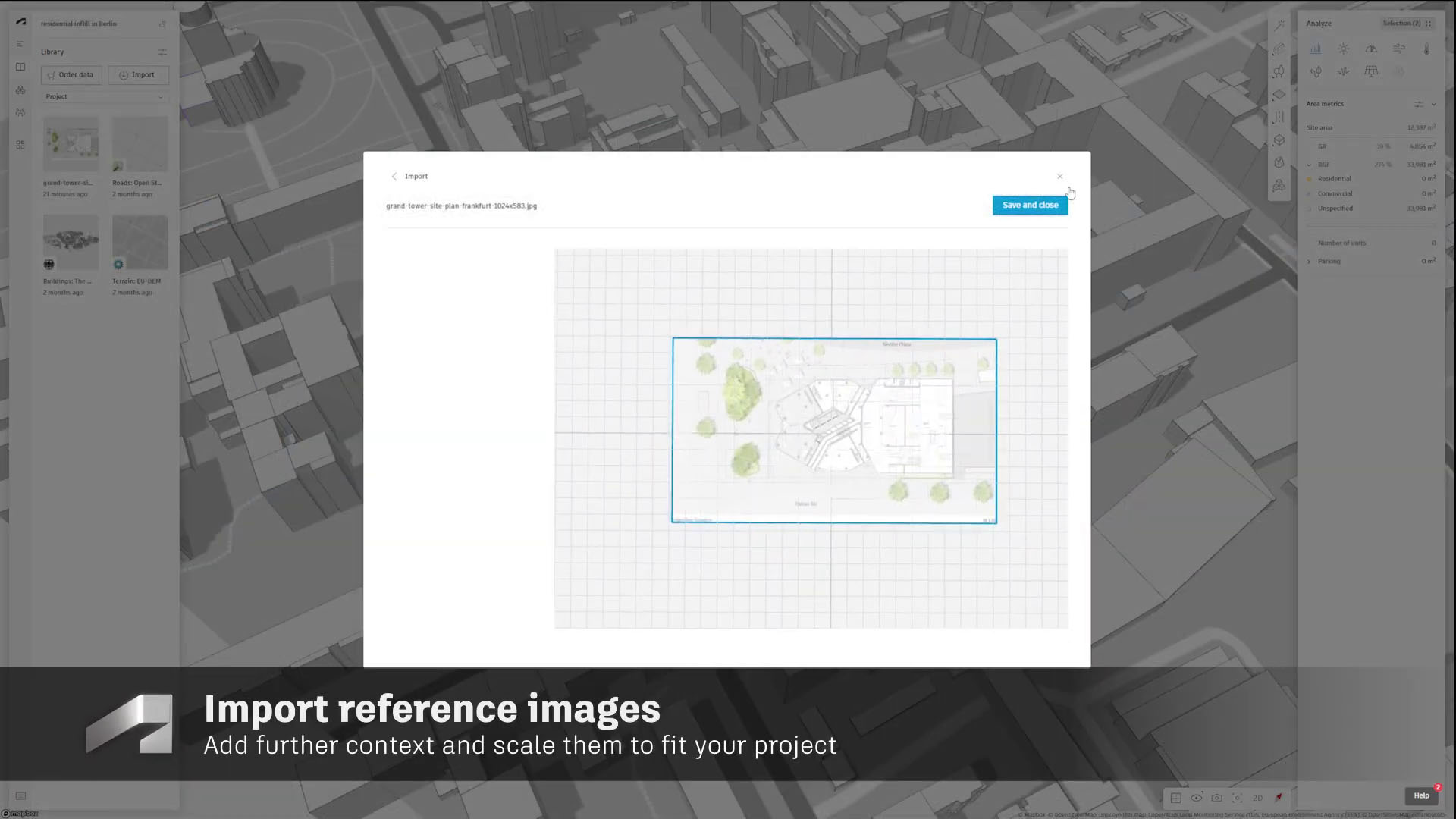Go back to the Import menu
1456x819 pixels.
click(x=394, y=176)
